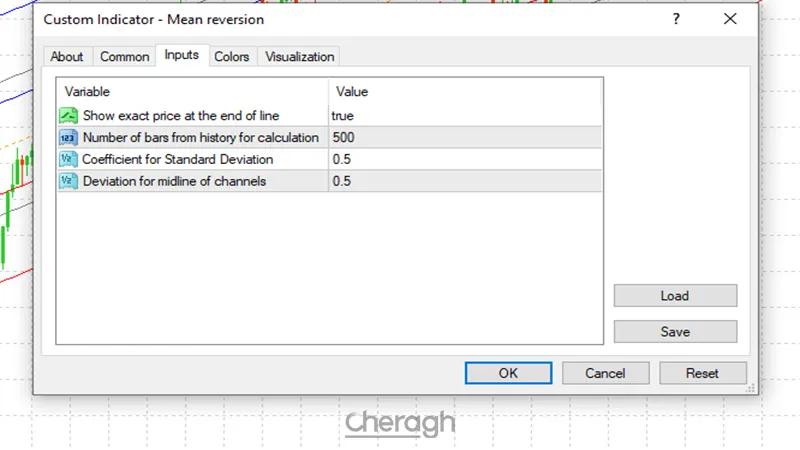Image resolution: width=800 pixels, height=450 pixels.
Task: Select the Inputs tab
Action: [x=182, y=56]
